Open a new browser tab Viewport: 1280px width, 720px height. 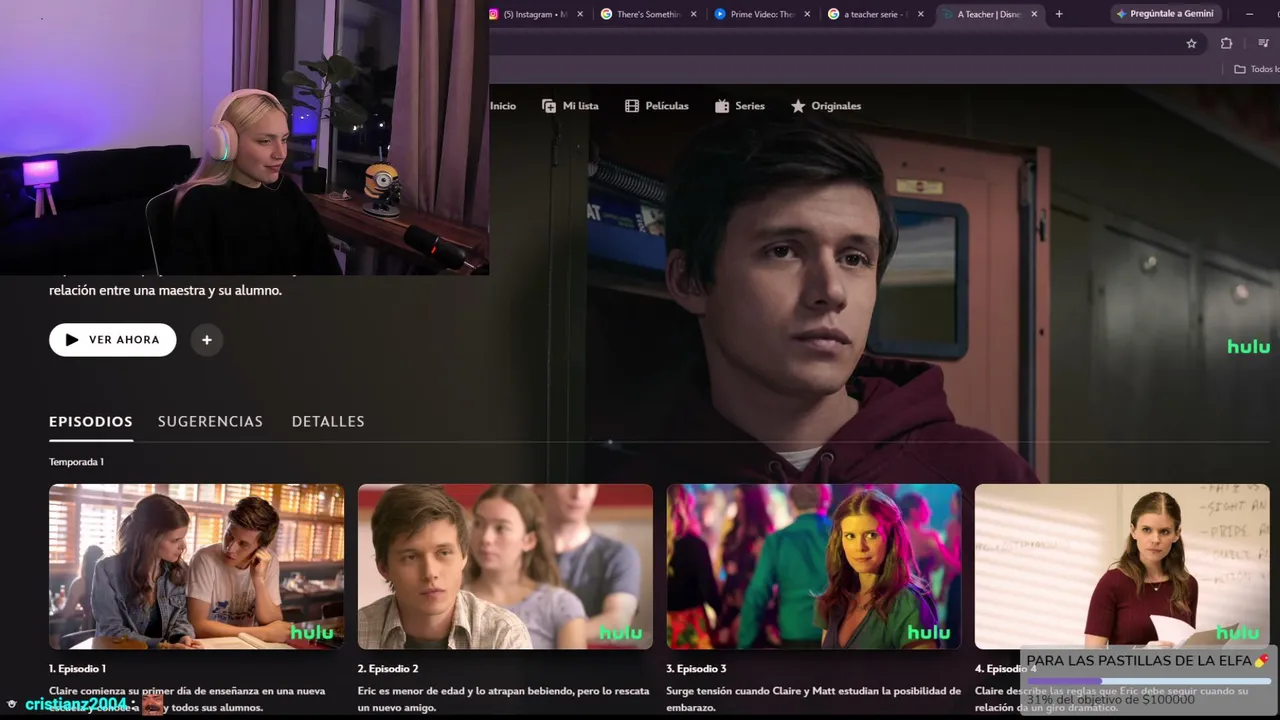[x=1059, y=14]
